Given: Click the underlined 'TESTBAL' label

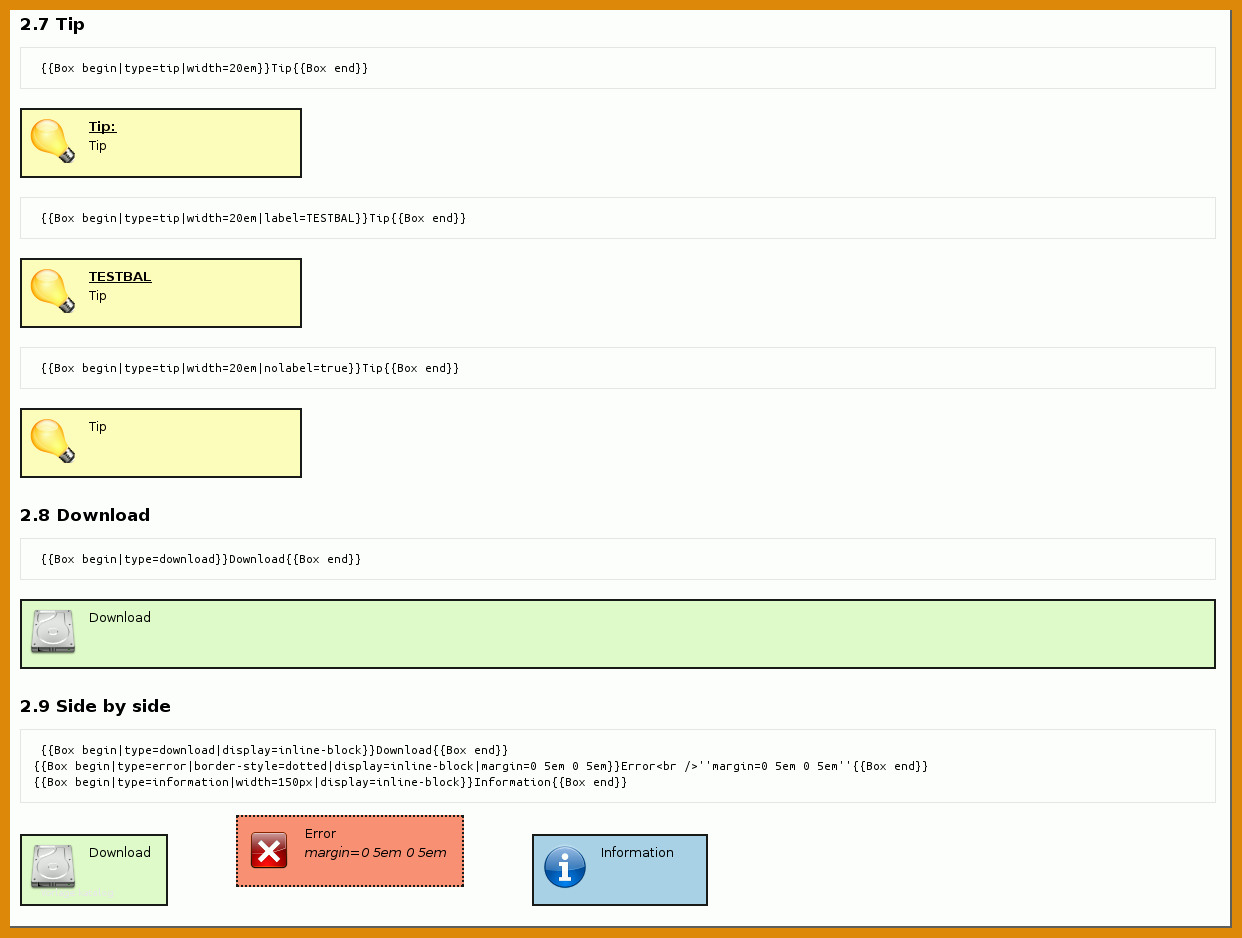Looking at the screenshot, I should click(x=120, y=277).
